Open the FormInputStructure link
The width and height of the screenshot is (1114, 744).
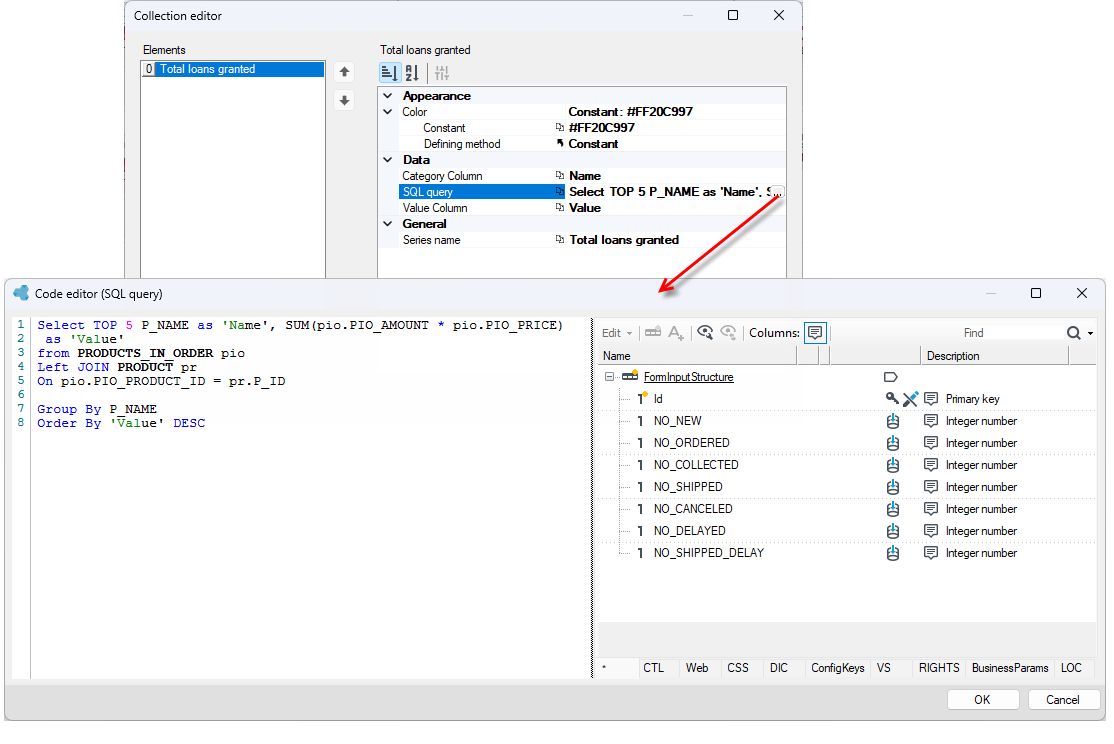pos(688,377)
